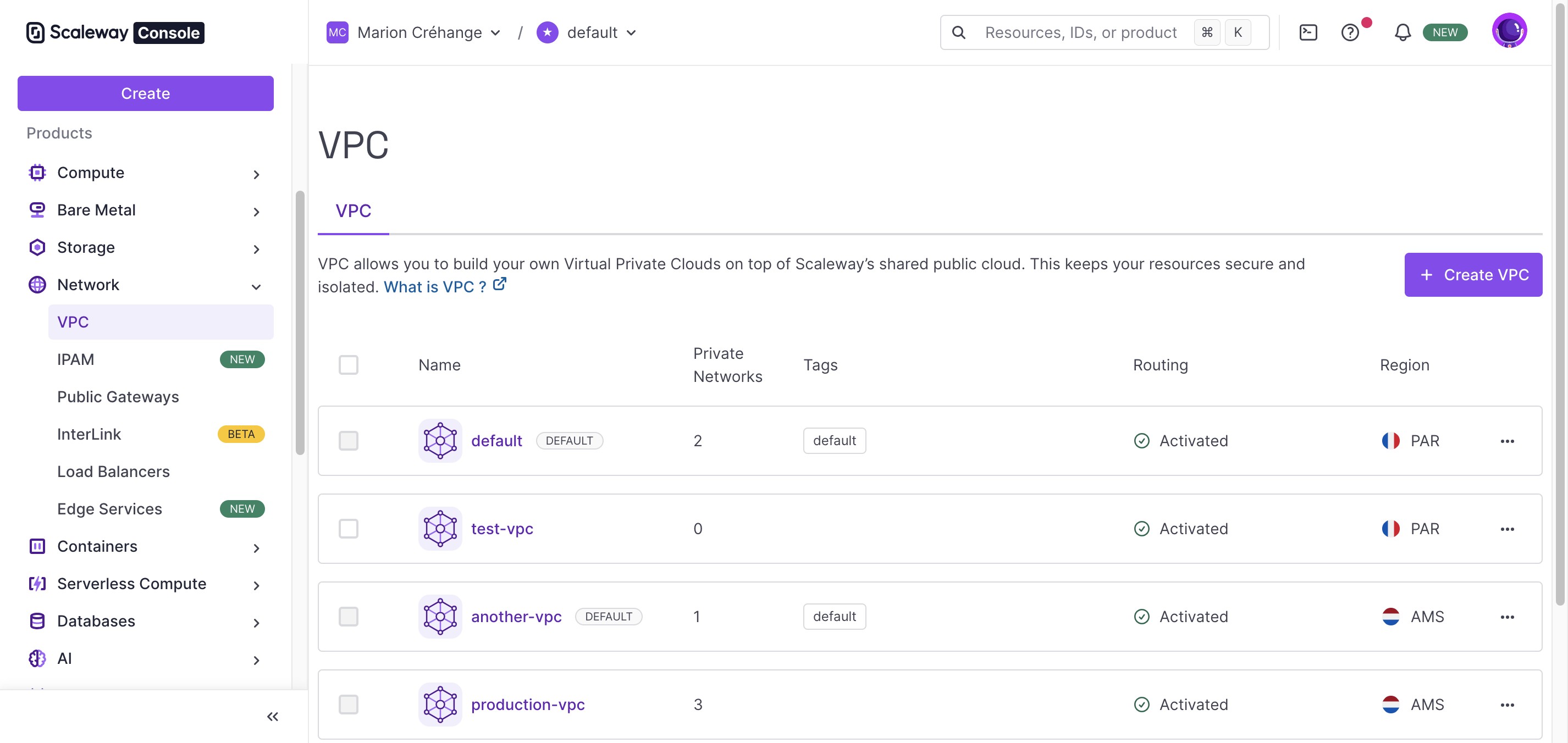Open the Cloud Shell terminal icon
This screenshot has width=1568, height=743.
[x=1308, y=32]
